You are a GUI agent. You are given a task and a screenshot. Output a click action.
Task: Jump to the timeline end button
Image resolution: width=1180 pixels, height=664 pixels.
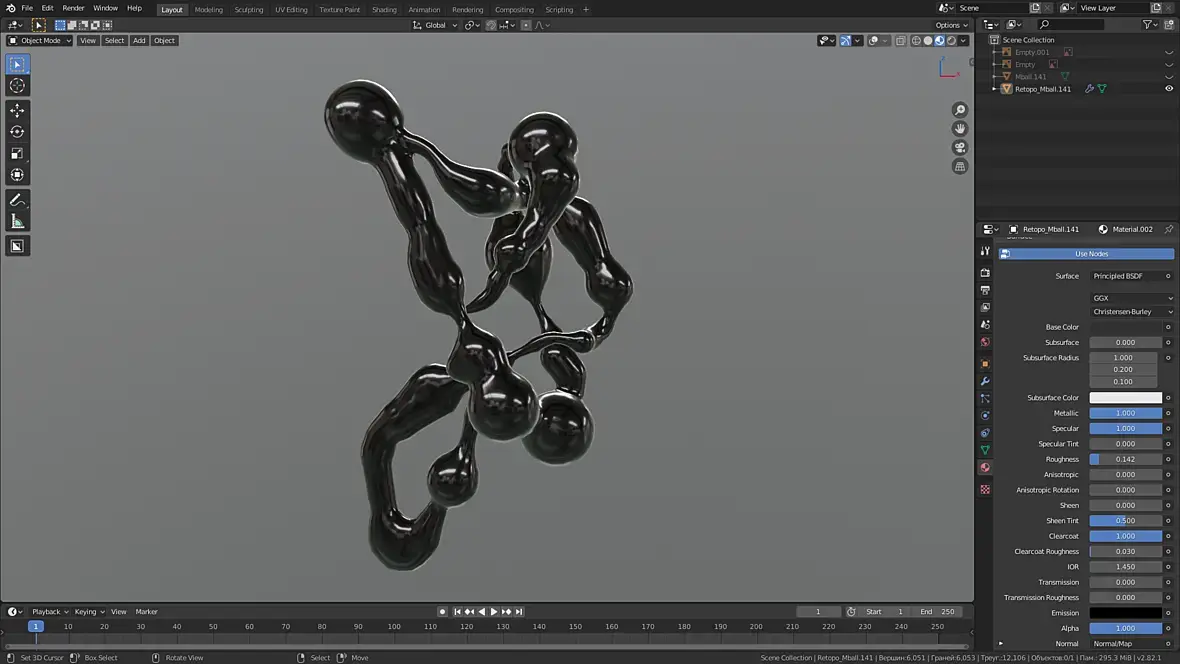click(519, 612)
